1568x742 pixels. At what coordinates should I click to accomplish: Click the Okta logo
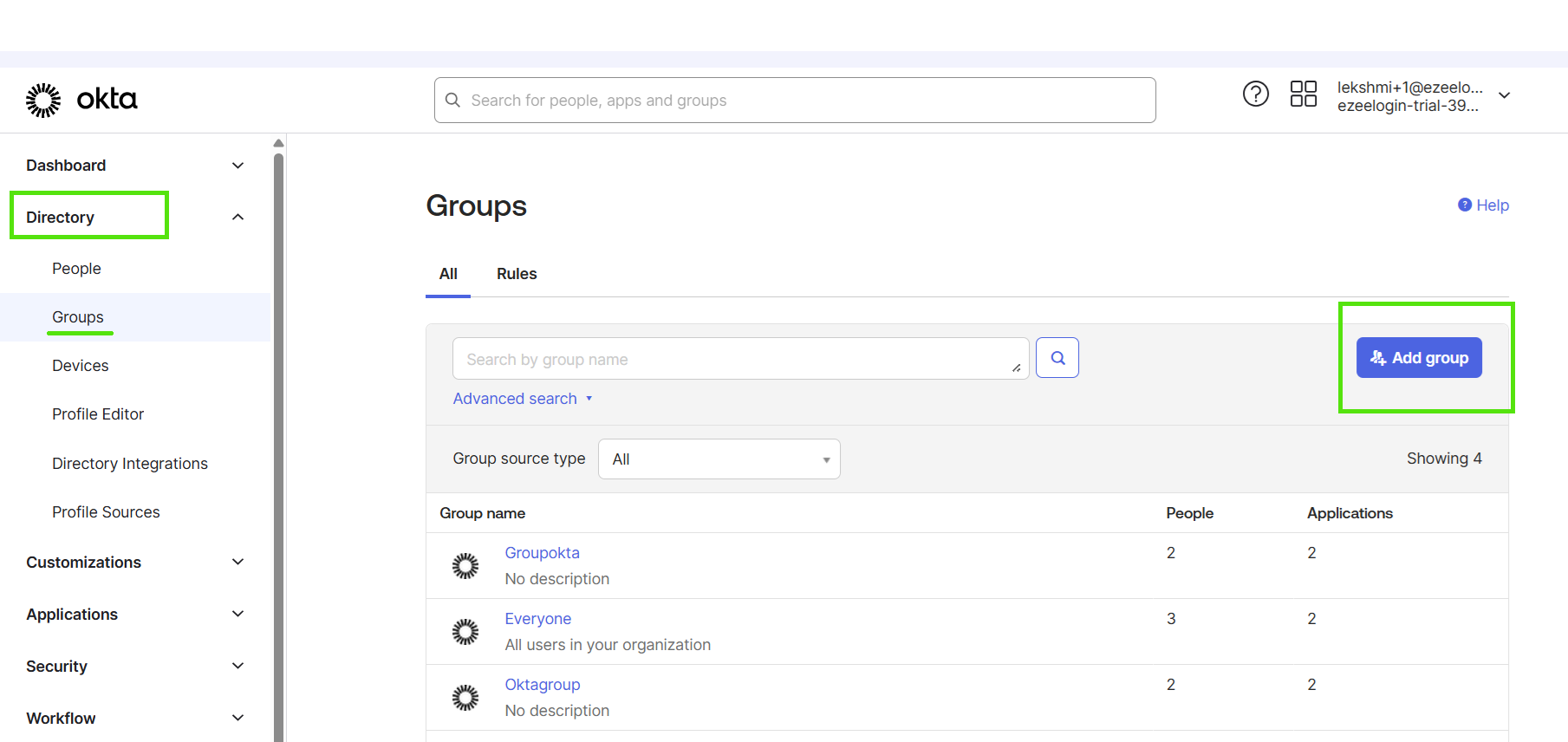[x=81, y=100]
